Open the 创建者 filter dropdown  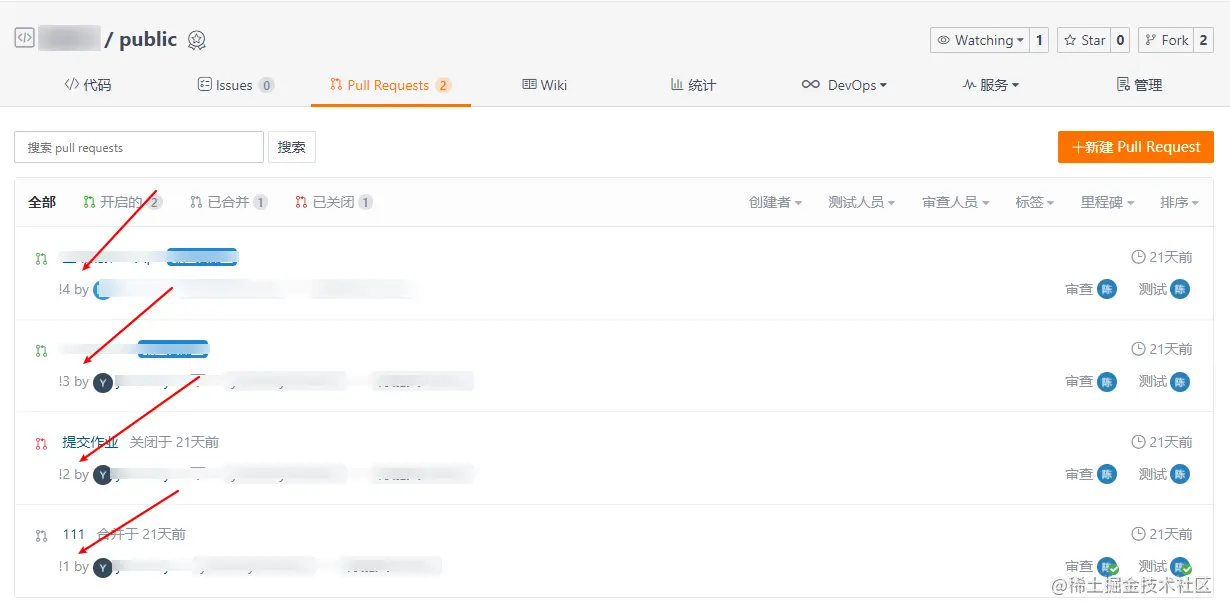pyautogui.click(x=775, y=202)
